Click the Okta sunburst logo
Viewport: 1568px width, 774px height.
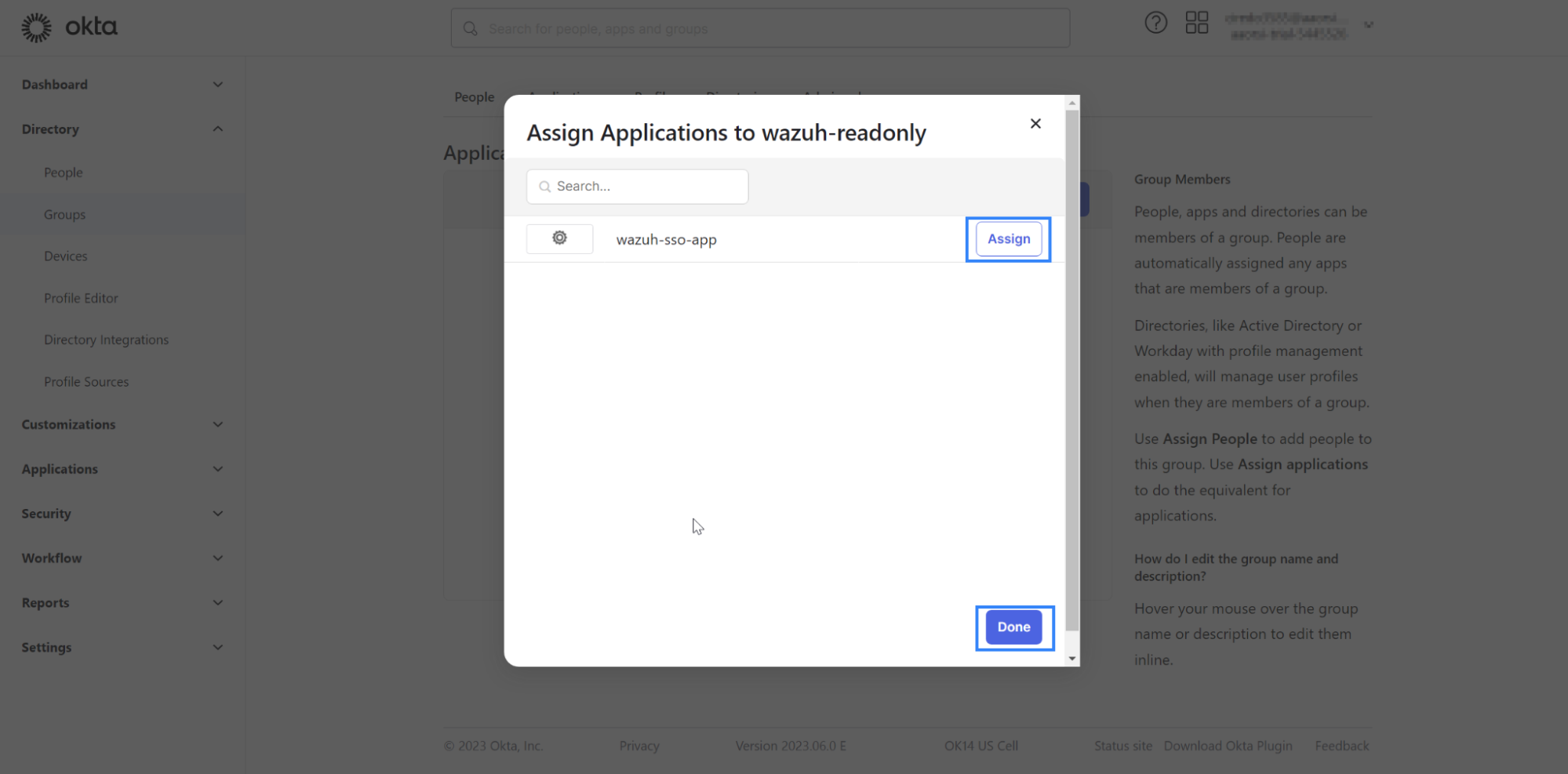point(36,27)
